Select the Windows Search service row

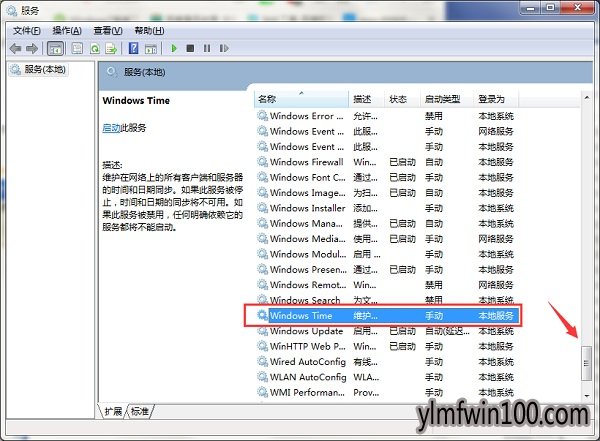[x=385, y=300]
